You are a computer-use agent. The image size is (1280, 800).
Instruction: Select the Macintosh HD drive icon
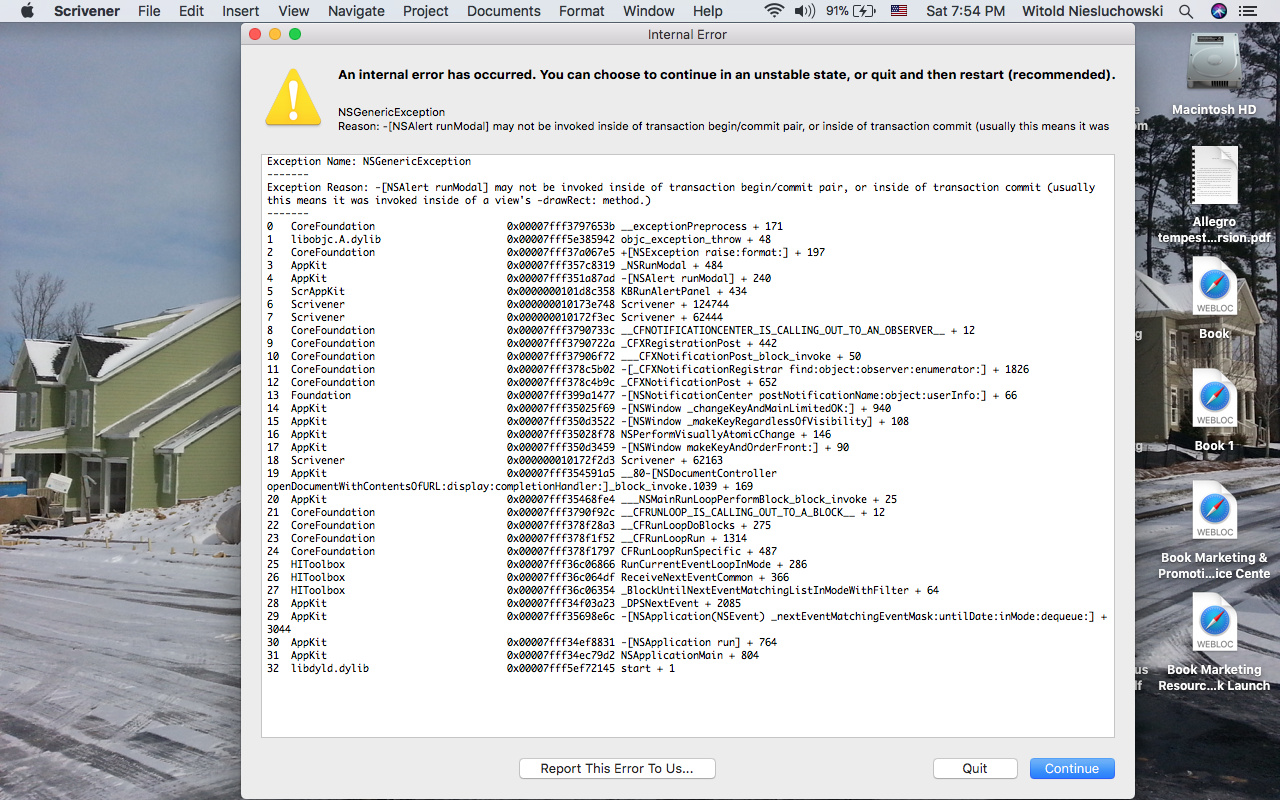point(1214,63)
